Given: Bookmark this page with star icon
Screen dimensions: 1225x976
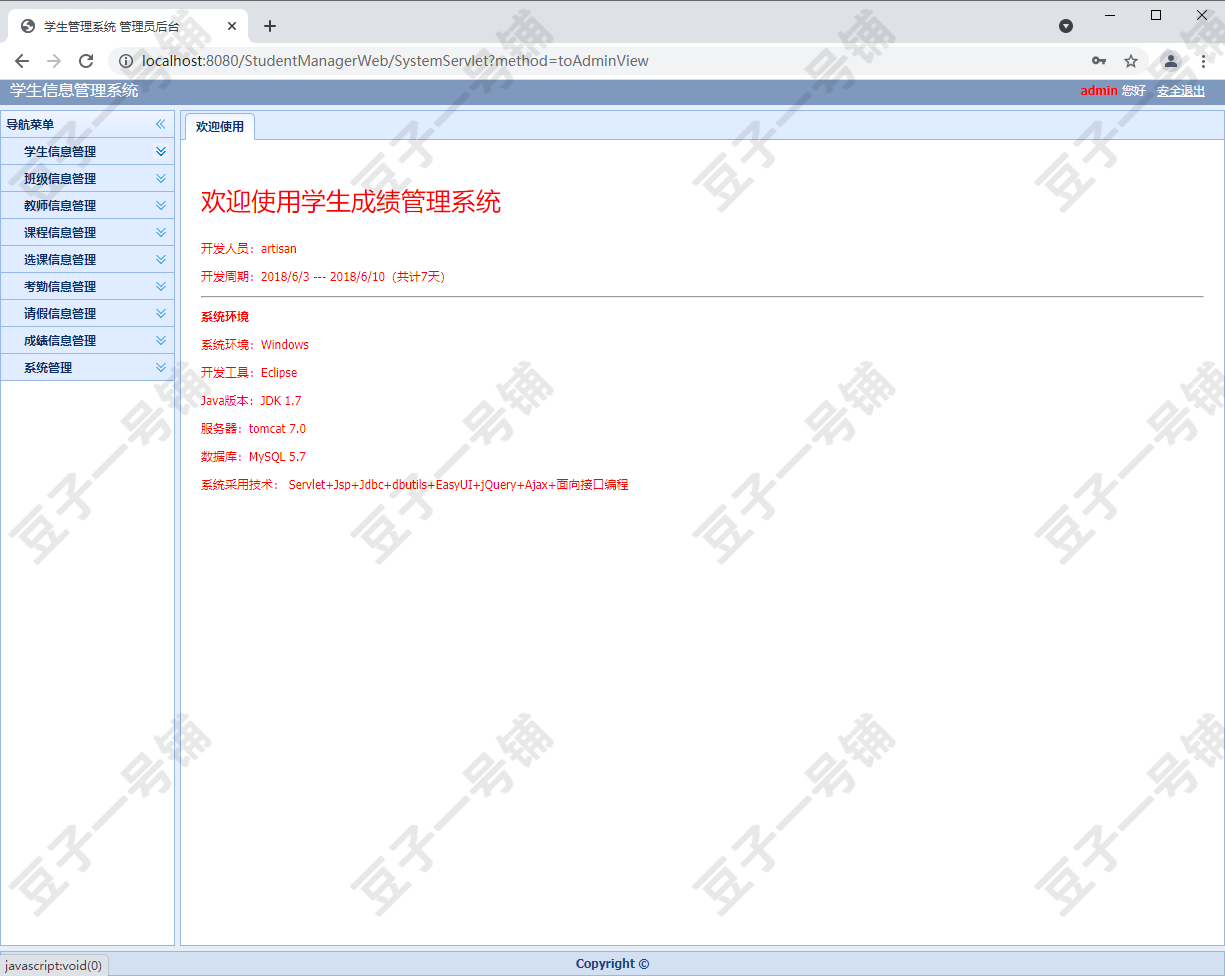Looking at the screenshot, I should pyautogui.click(x=1131, y=61).
